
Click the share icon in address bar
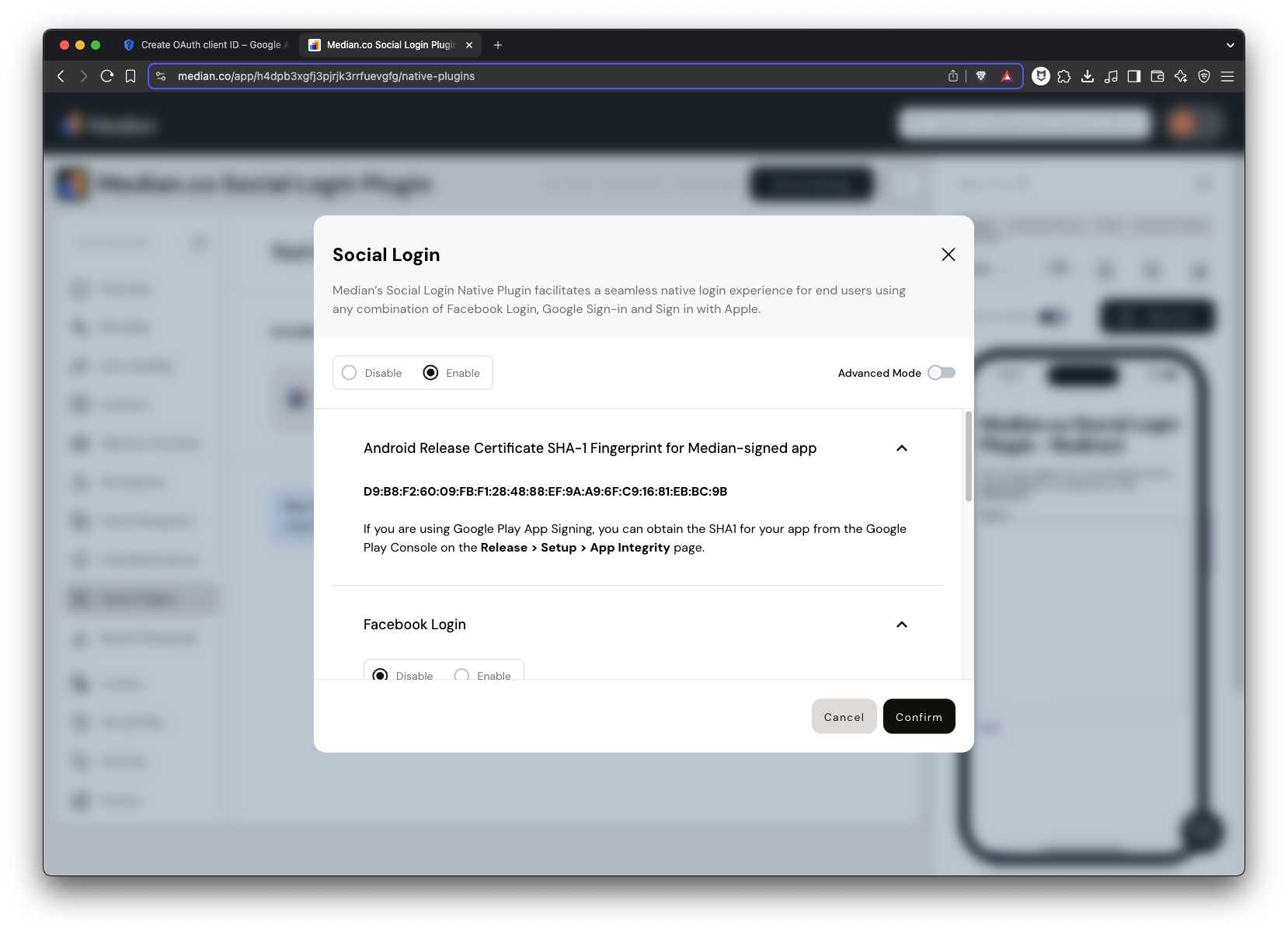point(953,76)
